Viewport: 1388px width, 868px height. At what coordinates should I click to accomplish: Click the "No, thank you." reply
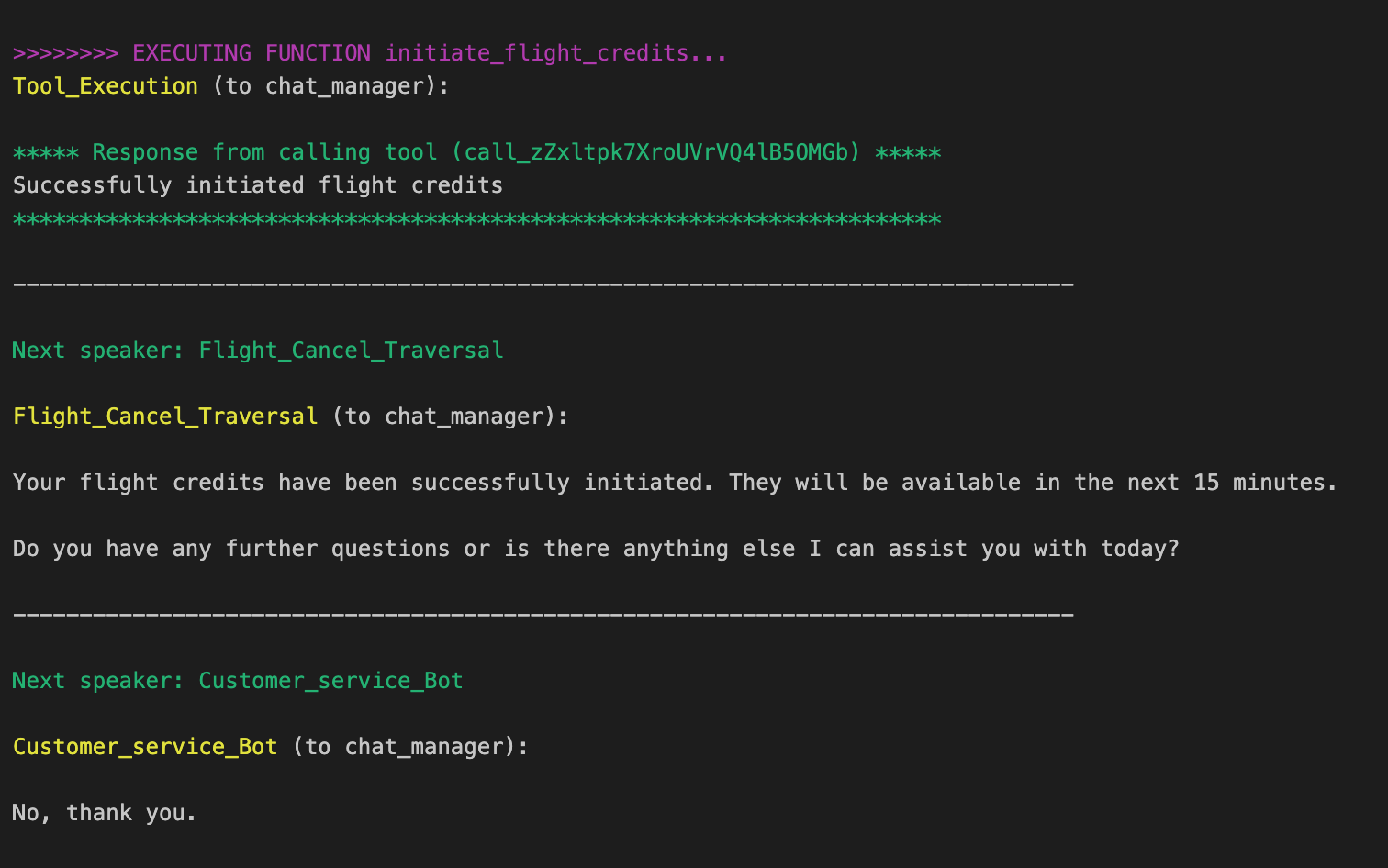click(x=105, y=813)
